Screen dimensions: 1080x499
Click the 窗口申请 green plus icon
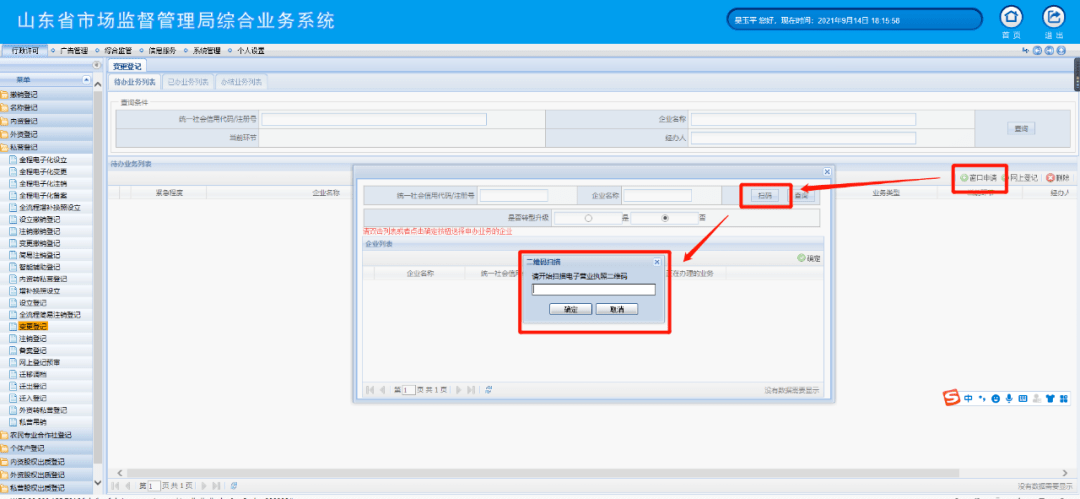tap(964, 178)
